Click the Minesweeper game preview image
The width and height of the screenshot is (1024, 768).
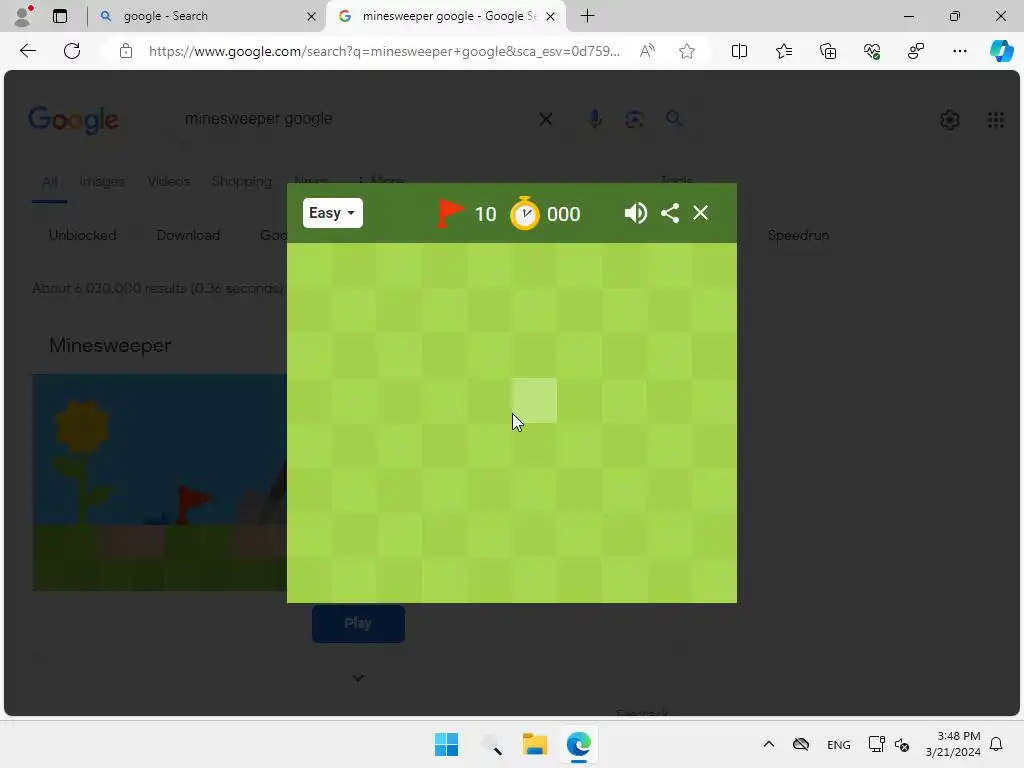click(159, 483)
